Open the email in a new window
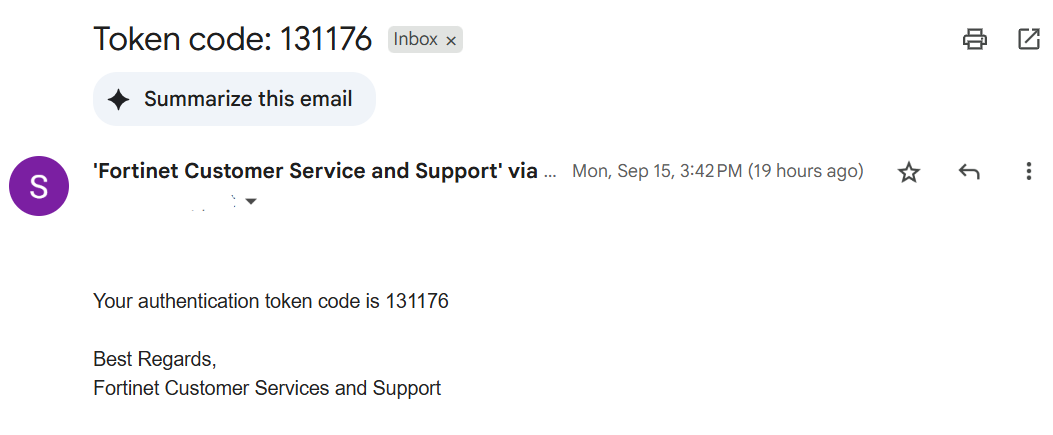 point(1028,40)
